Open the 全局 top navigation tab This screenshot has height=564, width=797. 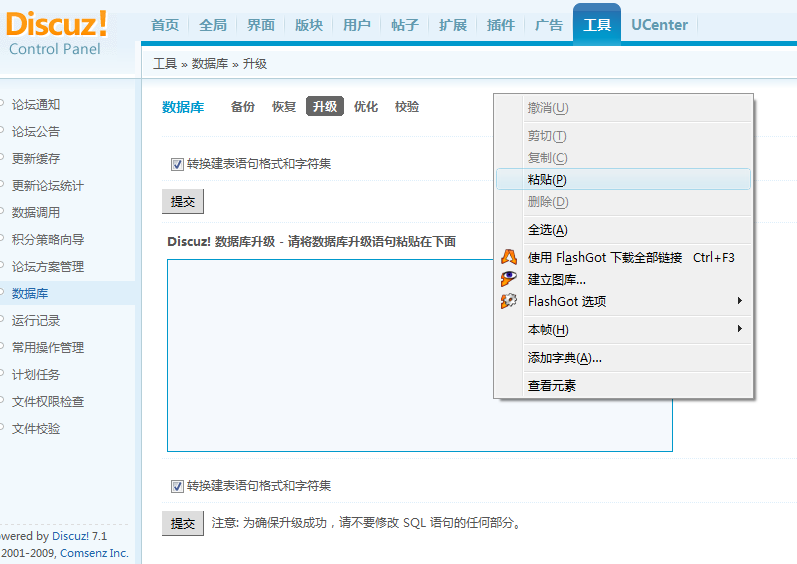[213, 25]
